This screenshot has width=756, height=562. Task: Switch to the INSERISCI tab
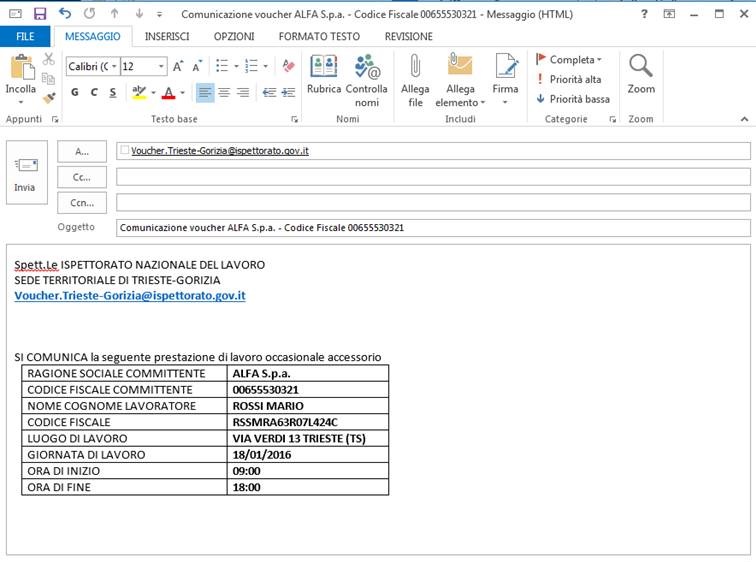point(167,37)
